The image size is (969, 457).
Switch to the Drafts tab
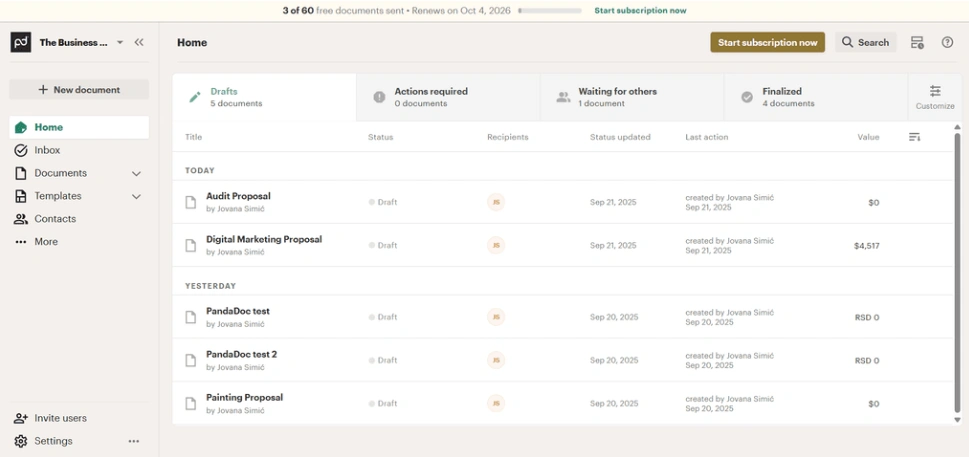click(264, 97)
